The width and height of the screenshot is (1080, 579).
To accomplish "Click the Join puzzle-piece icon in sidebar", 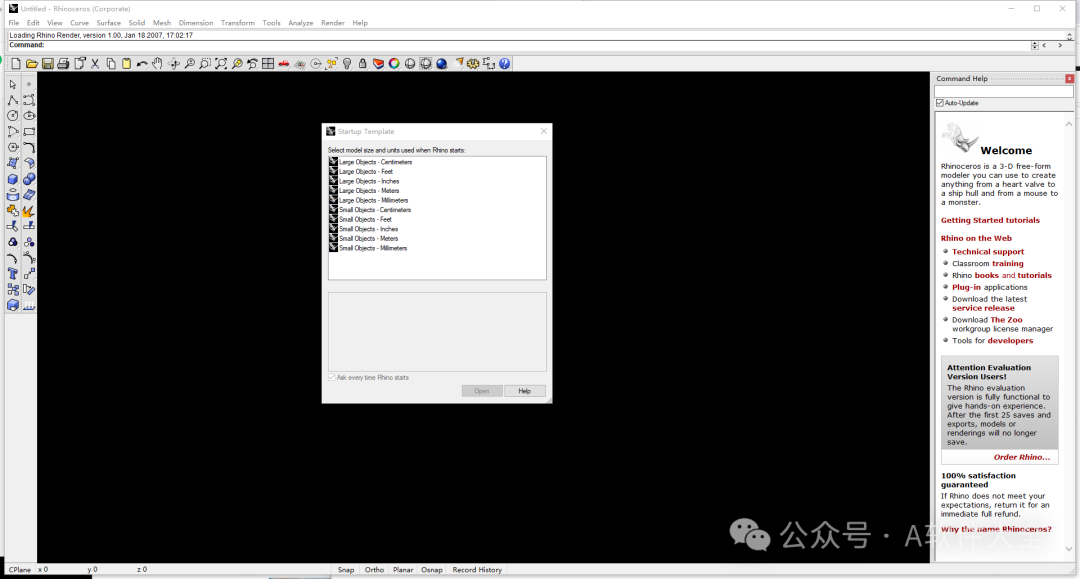I will [12, 211].
